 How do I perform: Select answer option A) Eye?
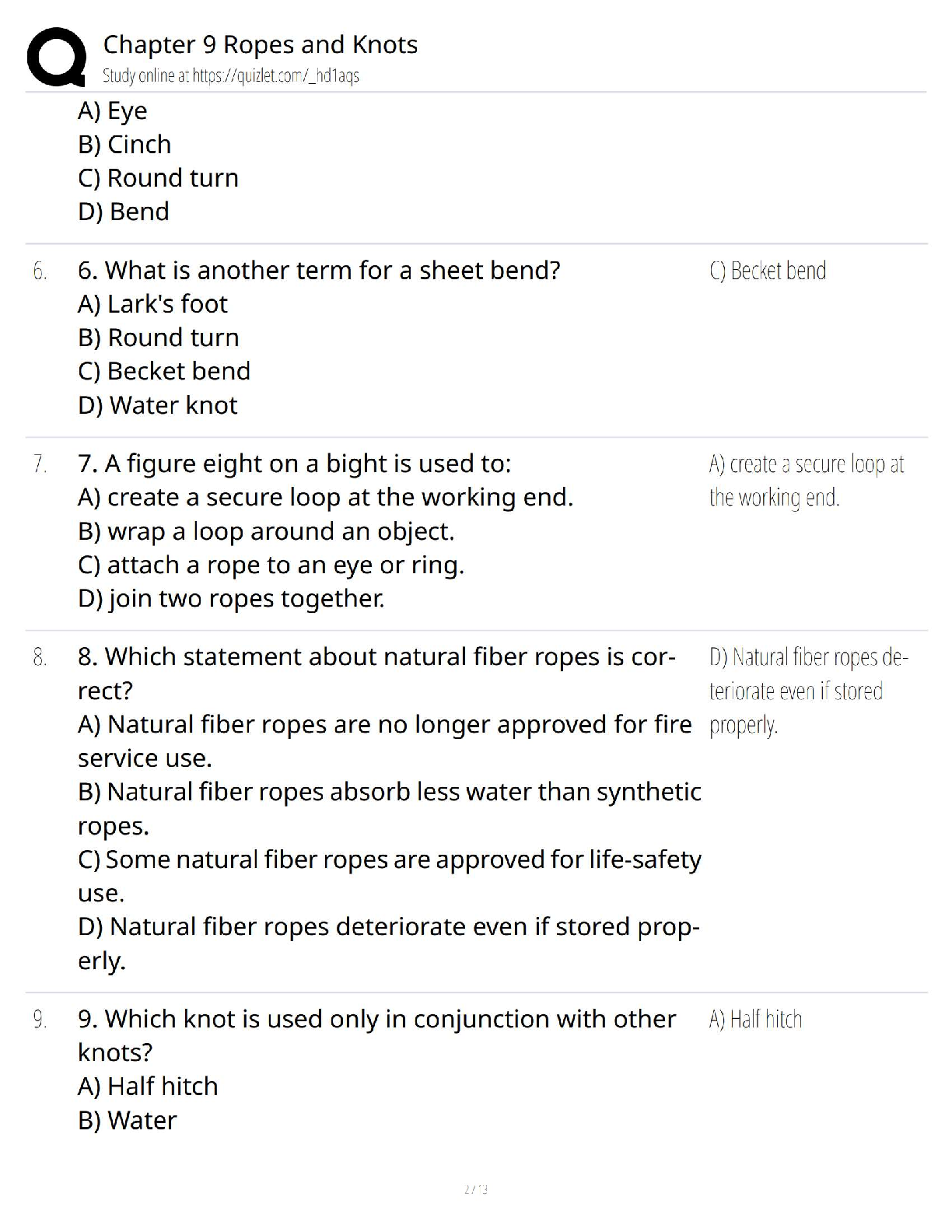pyautogui.click(x=113, y=111)
